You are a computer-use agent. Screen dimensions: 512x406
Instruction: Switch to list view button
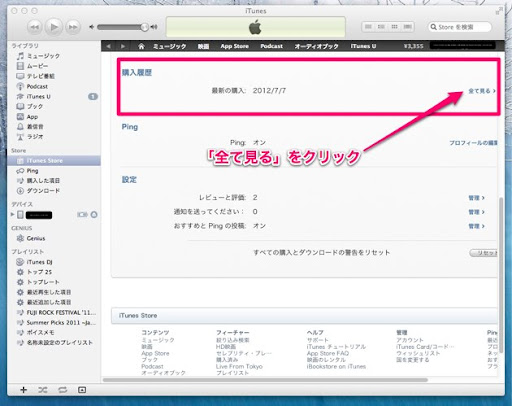point(368,27)
